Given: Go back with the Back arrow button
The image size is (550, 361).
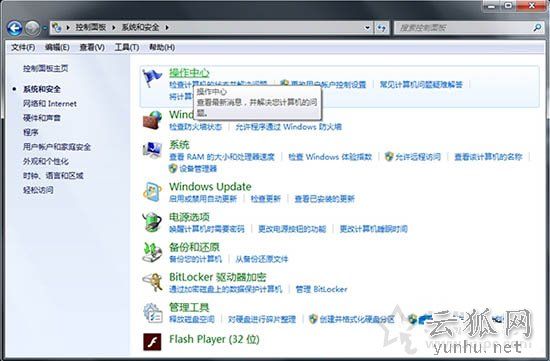Looking at the screenshot, I should pos(14,28).
